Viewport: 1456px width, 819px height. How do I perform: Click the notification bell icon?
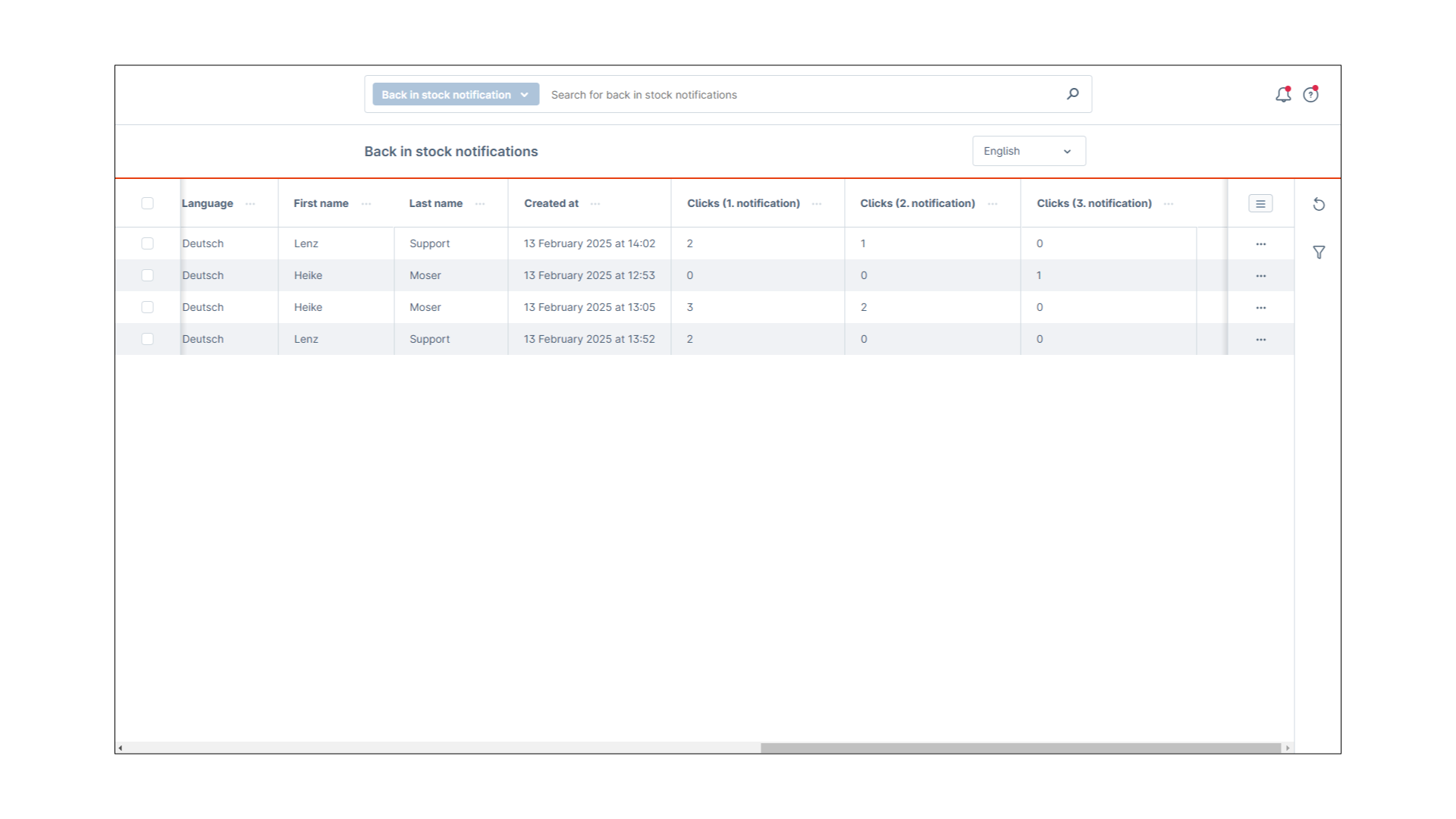pos(1283,94)
